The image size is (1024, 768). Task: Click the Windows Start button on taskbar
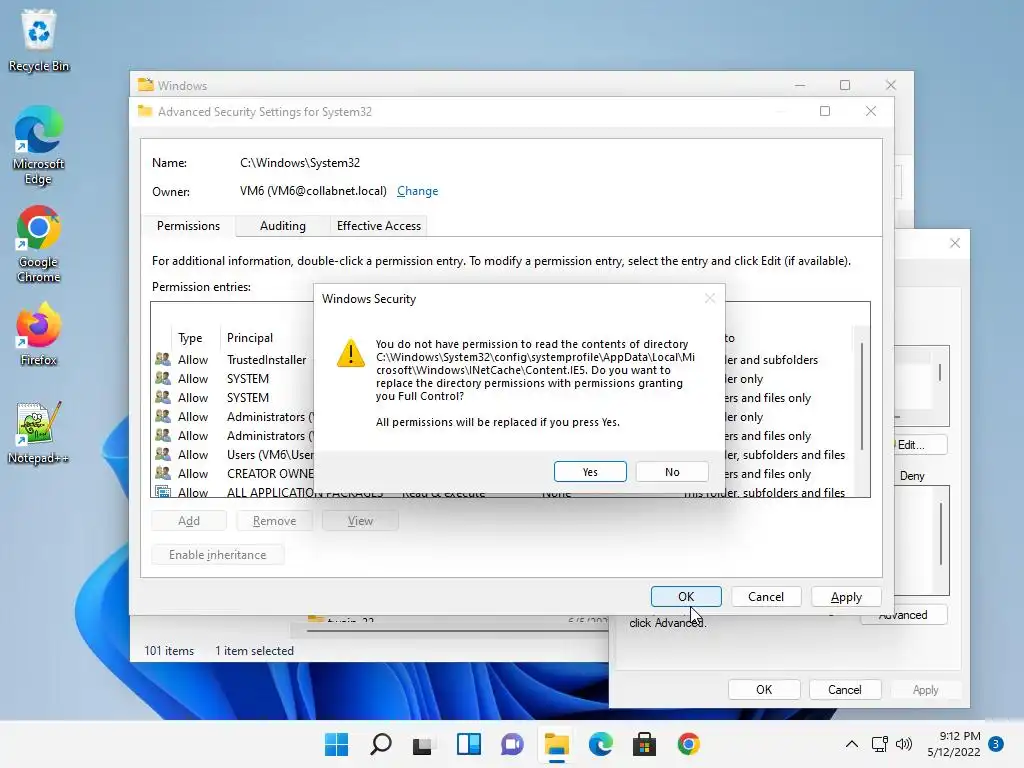pos(336,744)
